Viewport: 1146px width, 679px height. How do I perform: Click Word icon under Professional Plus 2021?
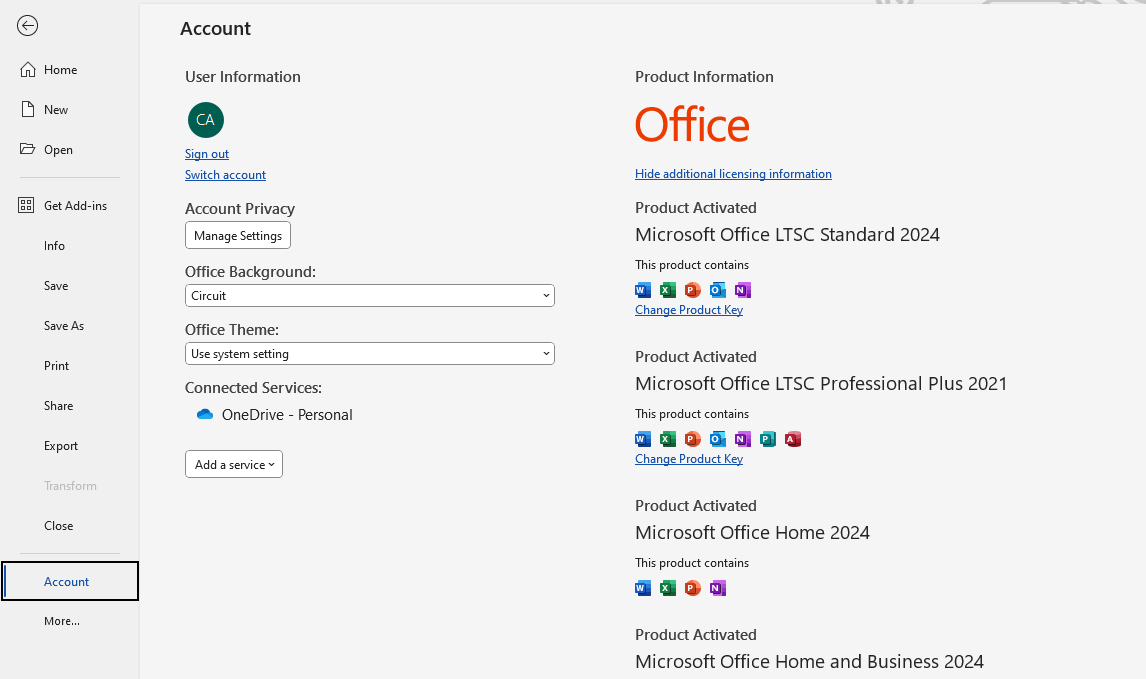[642, 439]
